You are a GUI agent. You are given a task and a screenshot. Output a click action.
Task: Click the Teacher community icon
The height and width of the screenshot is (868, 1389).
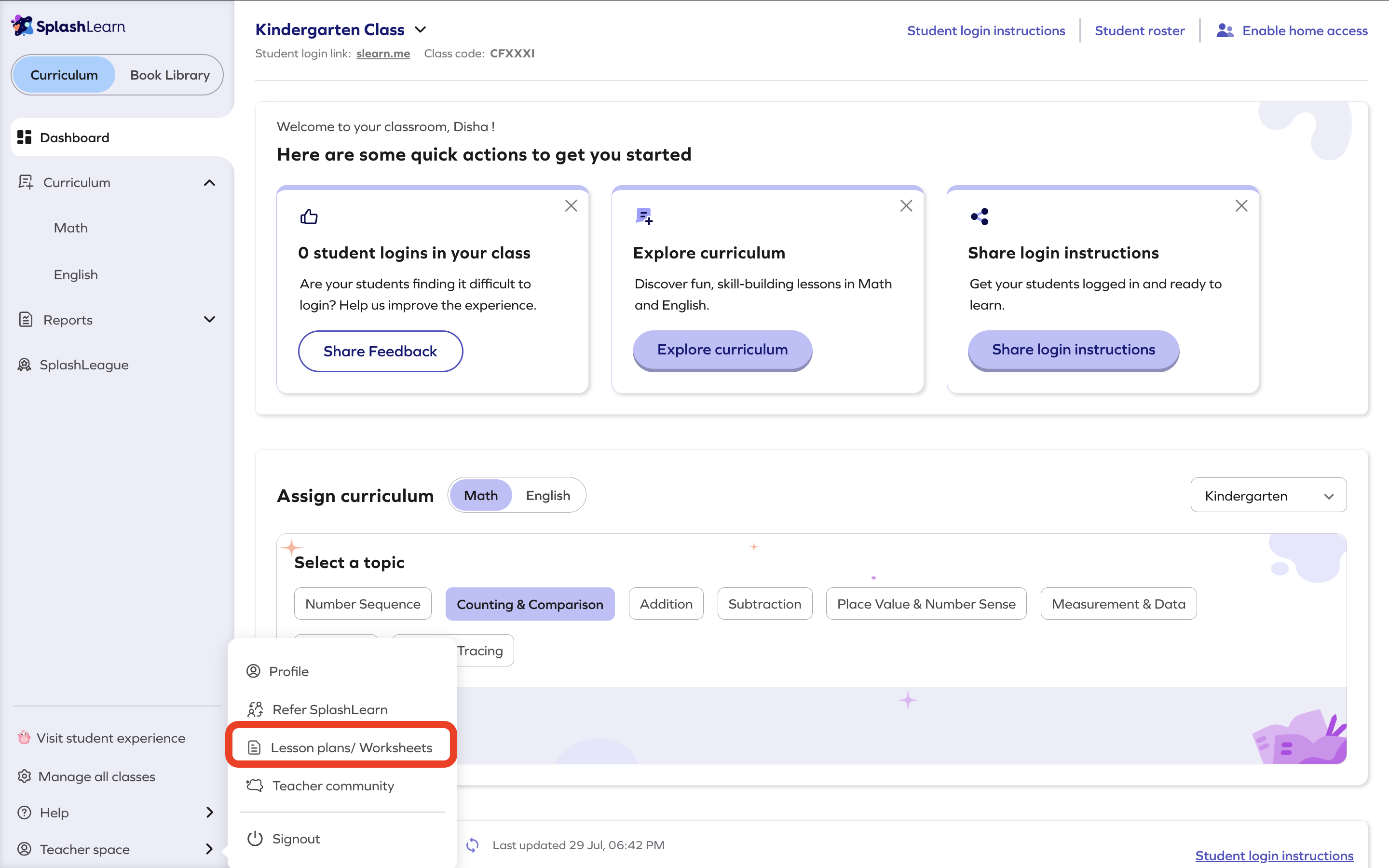tap(255, 786)
